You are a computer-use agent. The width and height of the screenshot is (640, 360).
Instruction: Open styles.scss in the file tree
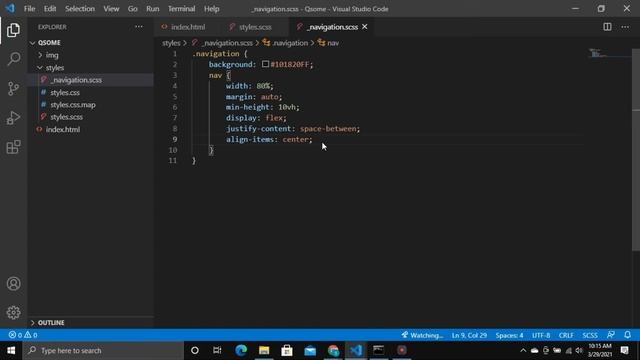67,117
